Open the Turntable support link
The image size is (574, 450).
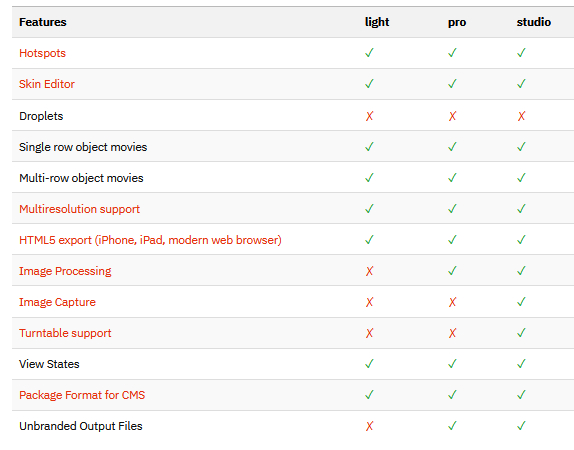coord(65,333)
